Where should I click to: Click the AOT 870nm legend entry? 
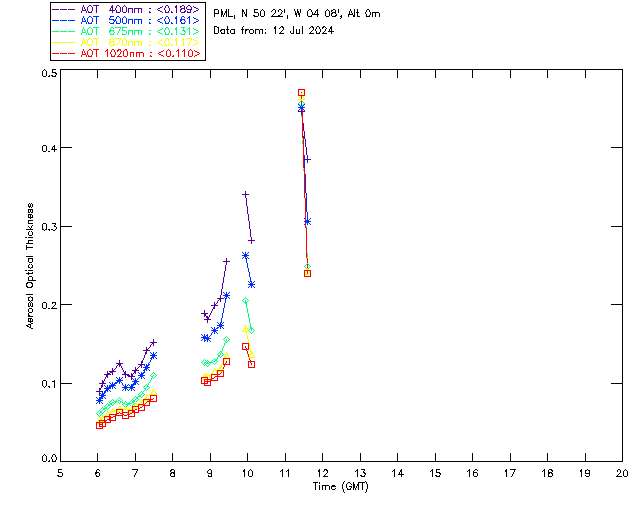pyautogui.click(x=126, y=42)
